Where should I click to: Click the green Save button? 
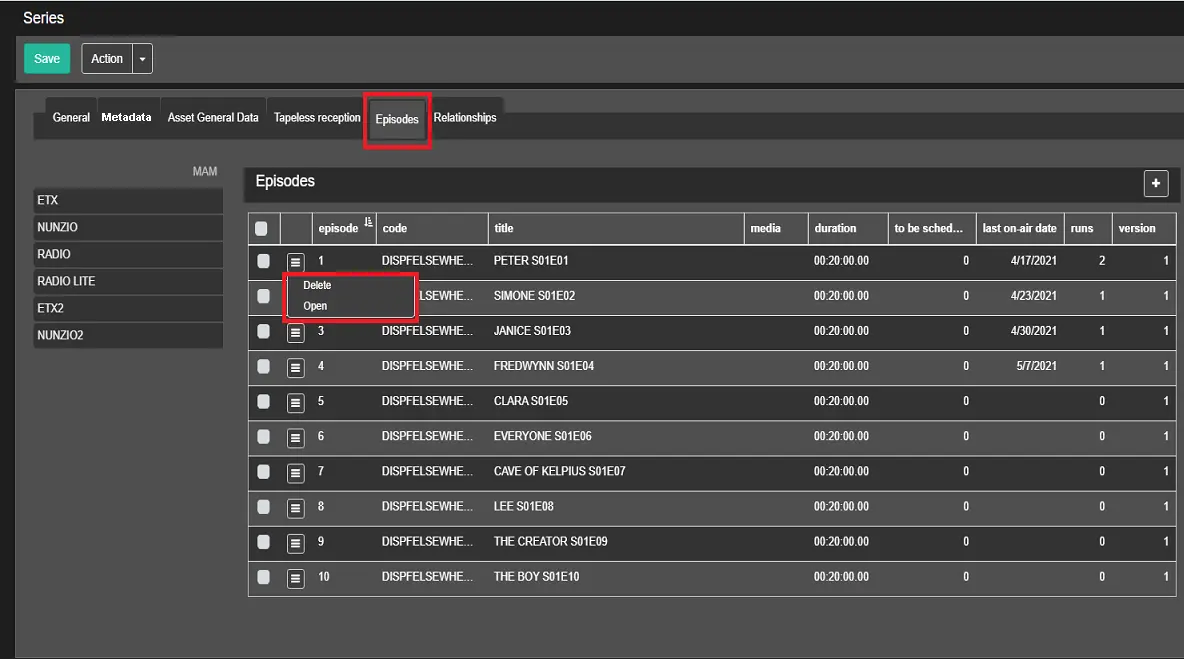47,59
